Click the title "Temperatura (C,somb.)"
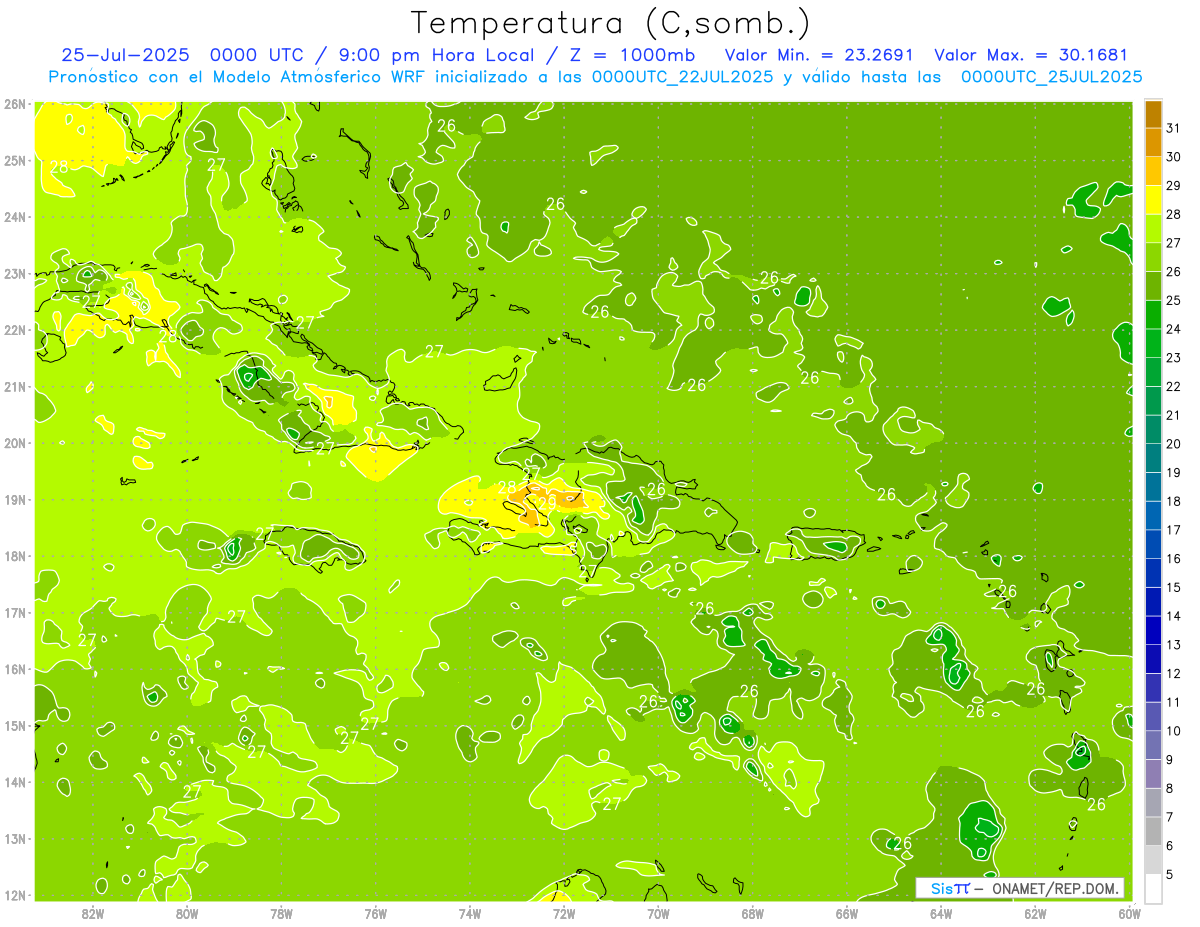 pyautogui.click(x=610, y=24)
